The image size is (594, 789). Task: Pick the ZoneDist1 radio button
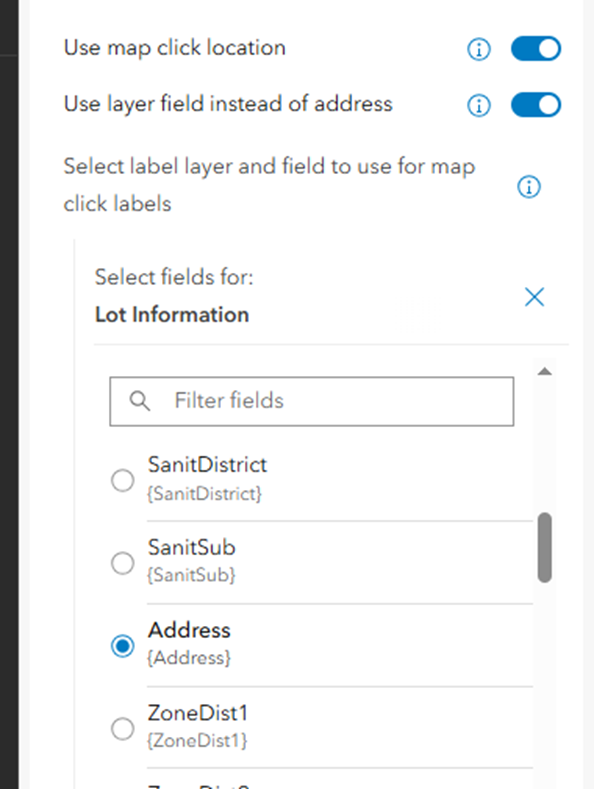point(122,729)
